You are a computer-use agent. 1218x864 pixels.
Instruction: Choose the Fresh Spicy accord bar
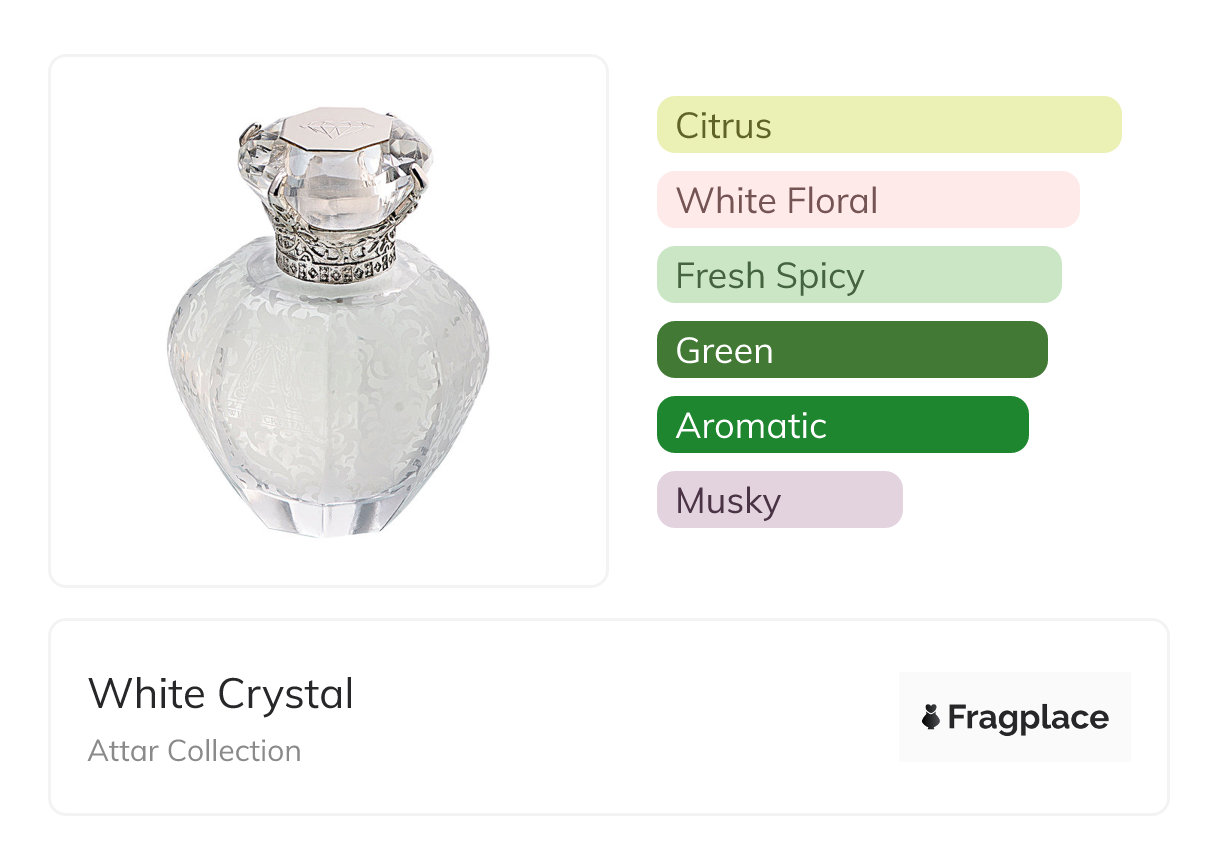tap(858, 275)
